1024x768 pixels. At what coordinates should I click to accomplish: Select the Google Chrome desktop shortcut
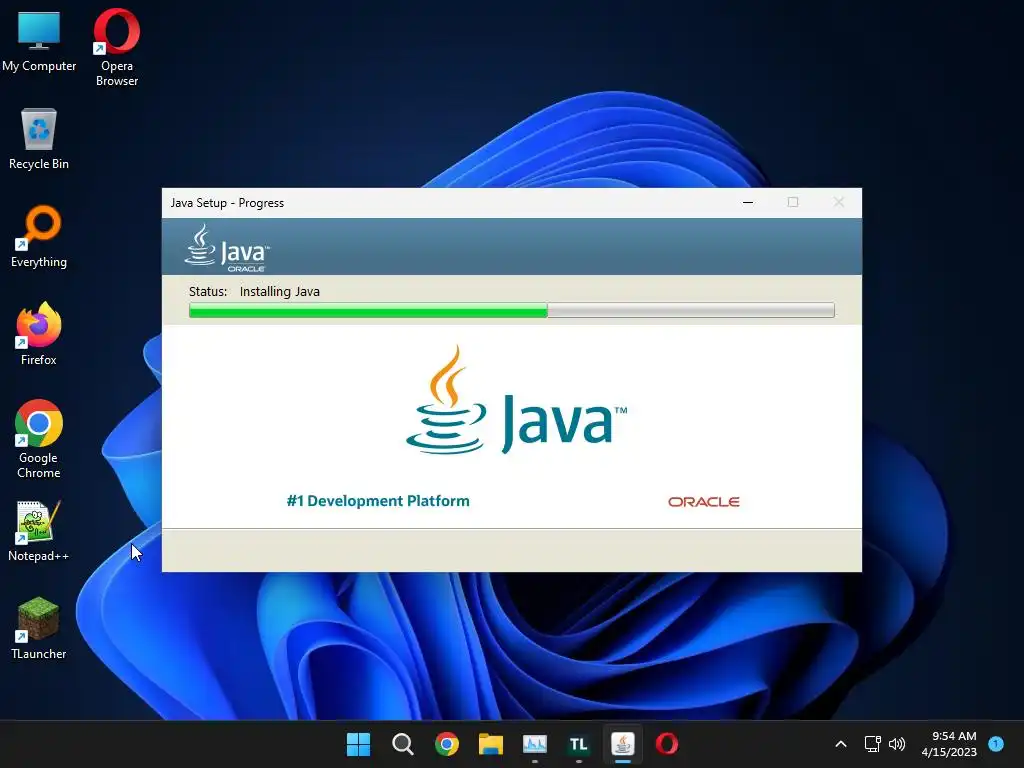[x=39, y=439]
